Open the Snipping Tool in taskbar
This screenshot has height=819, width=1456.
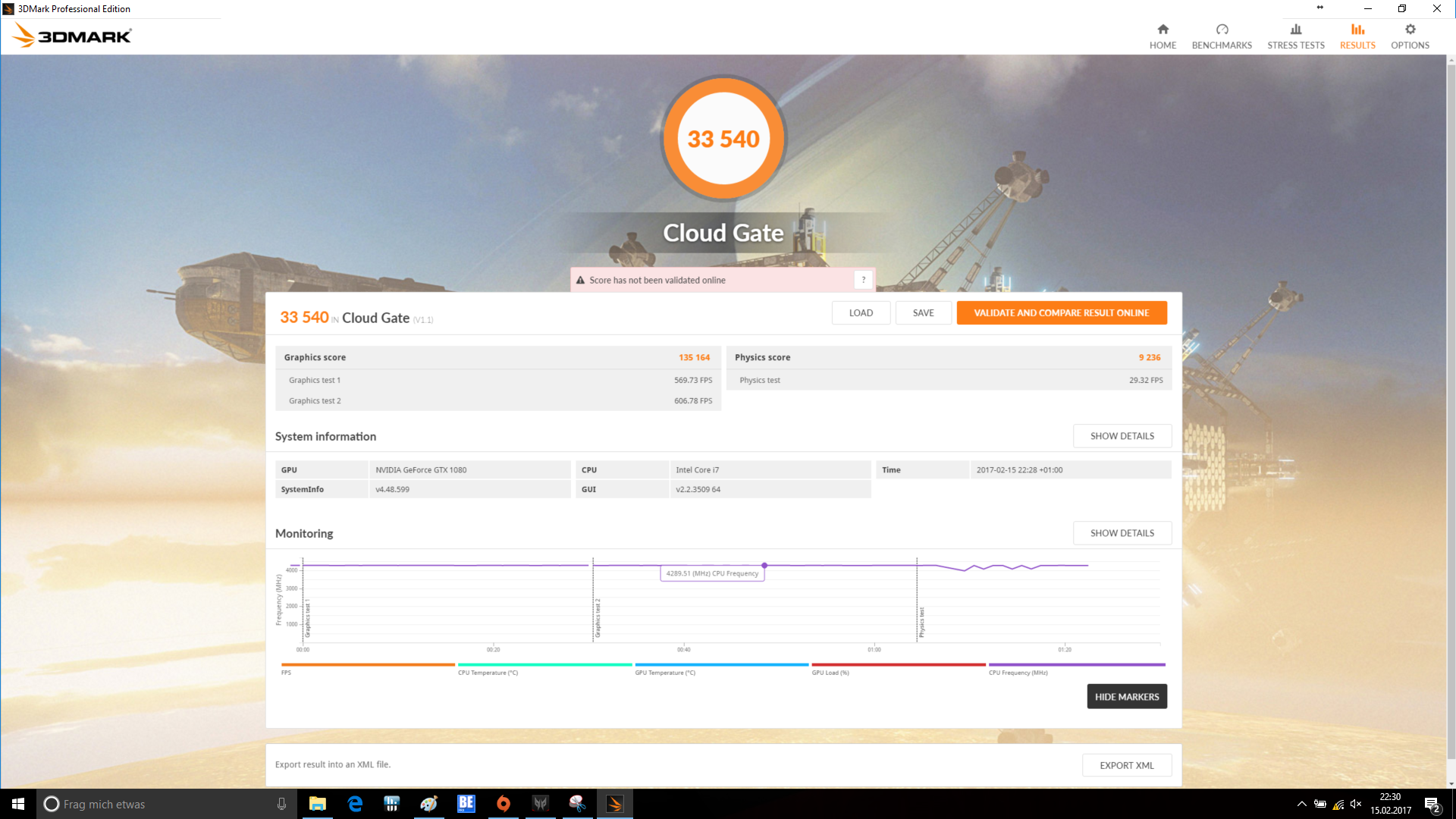point(578,804)
